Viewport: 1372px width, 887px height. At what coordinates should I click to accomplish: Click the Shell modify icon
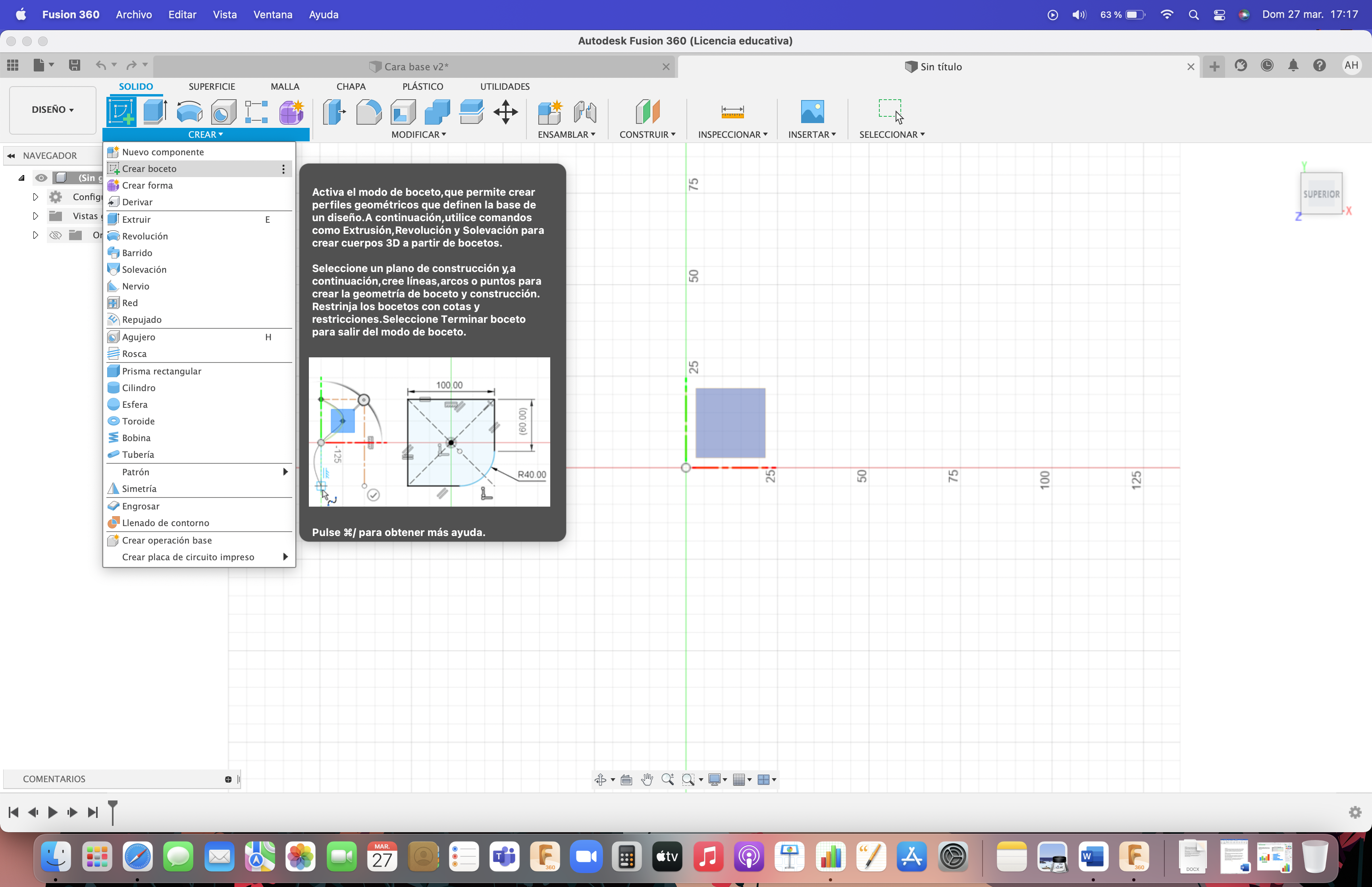[403, 111]
